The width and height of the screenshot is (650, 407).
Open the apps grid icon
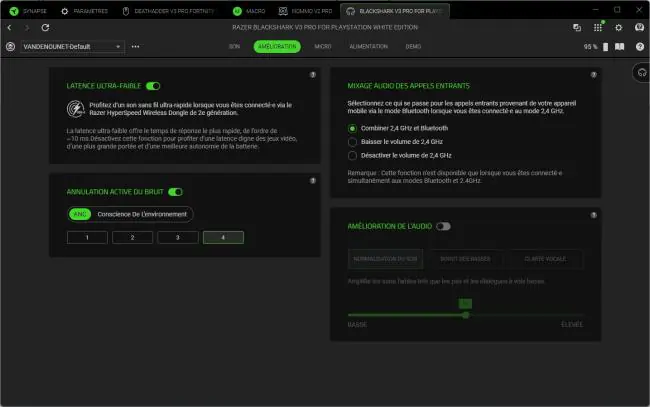597,27
